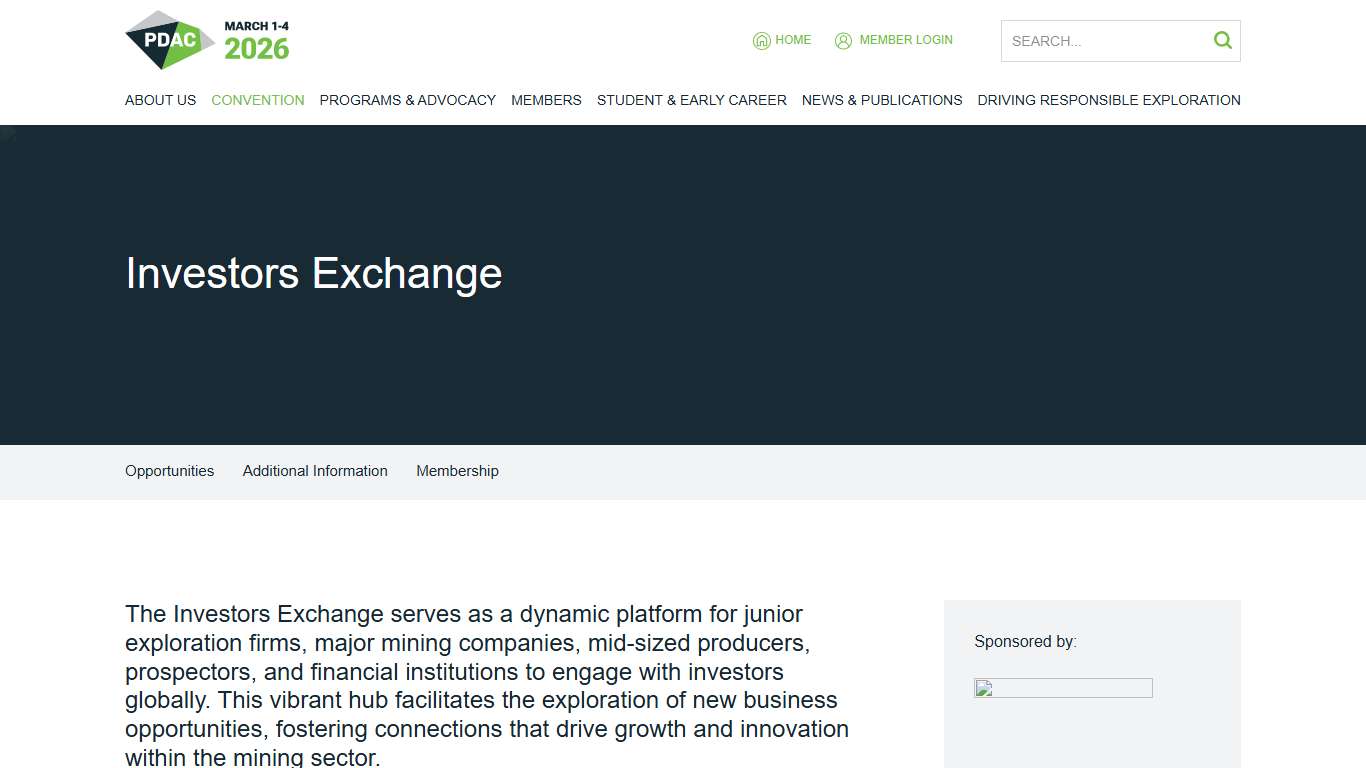The image size is (1366, 768).
Task: Open MEMBER LOGIN
Action: (906, 40)
